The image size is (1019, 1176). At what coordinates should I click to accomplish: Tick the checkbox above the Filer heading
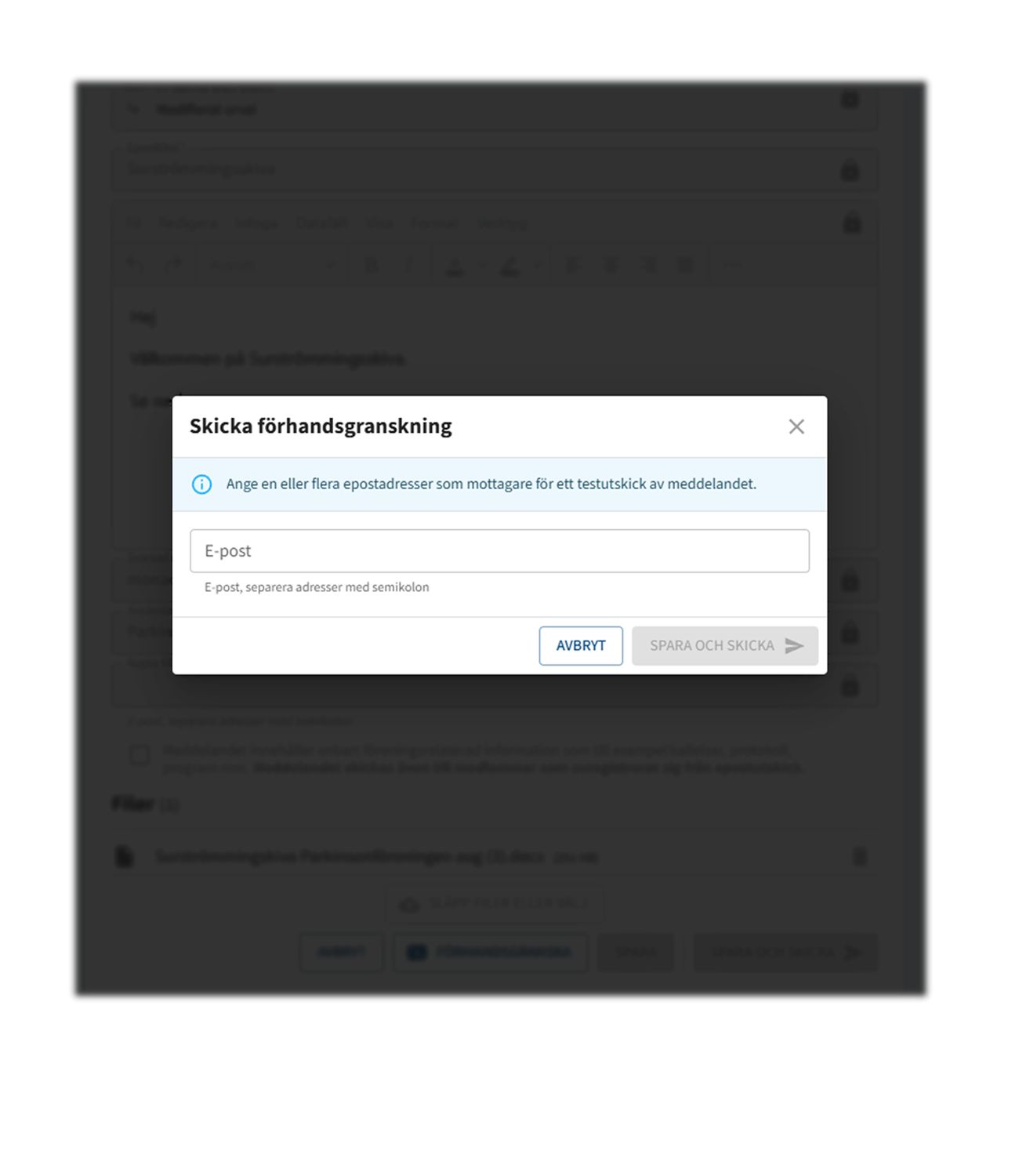(x=140, y=755)
